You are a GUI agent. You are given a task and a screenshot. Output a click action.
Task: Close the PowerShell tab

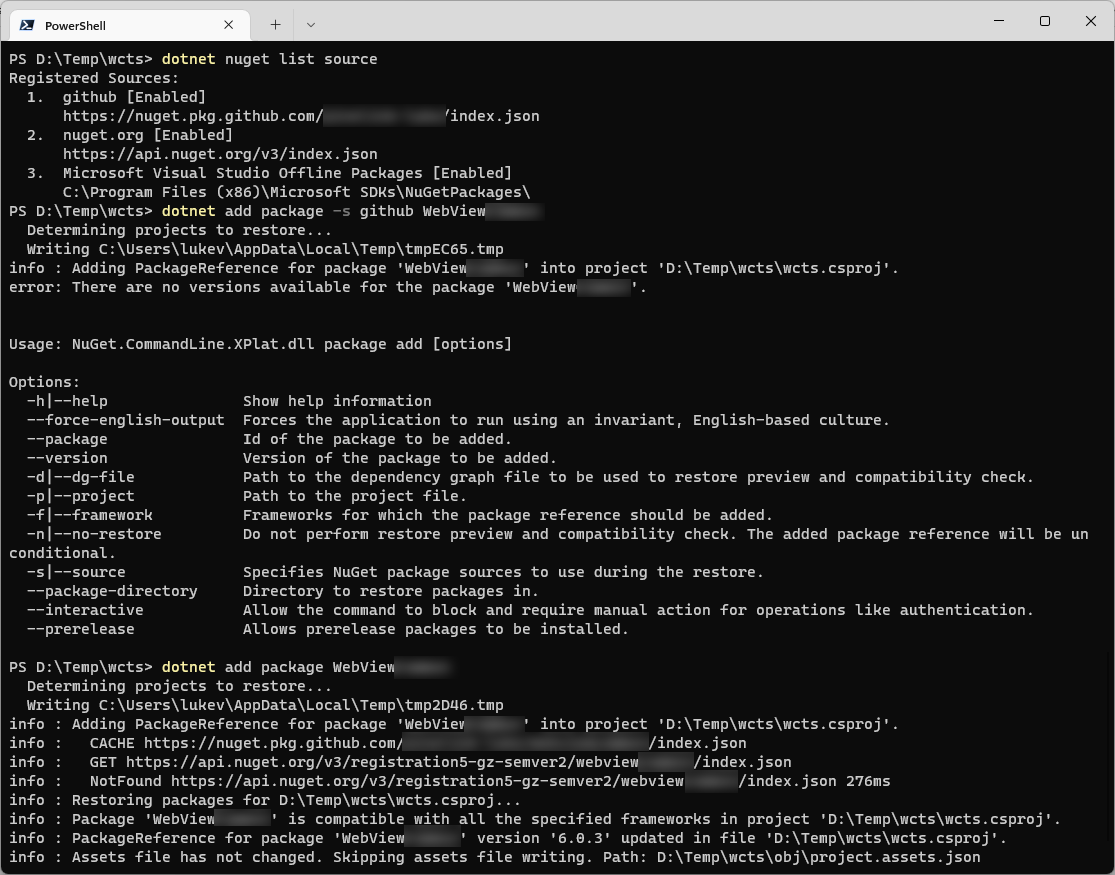[228, 25]
